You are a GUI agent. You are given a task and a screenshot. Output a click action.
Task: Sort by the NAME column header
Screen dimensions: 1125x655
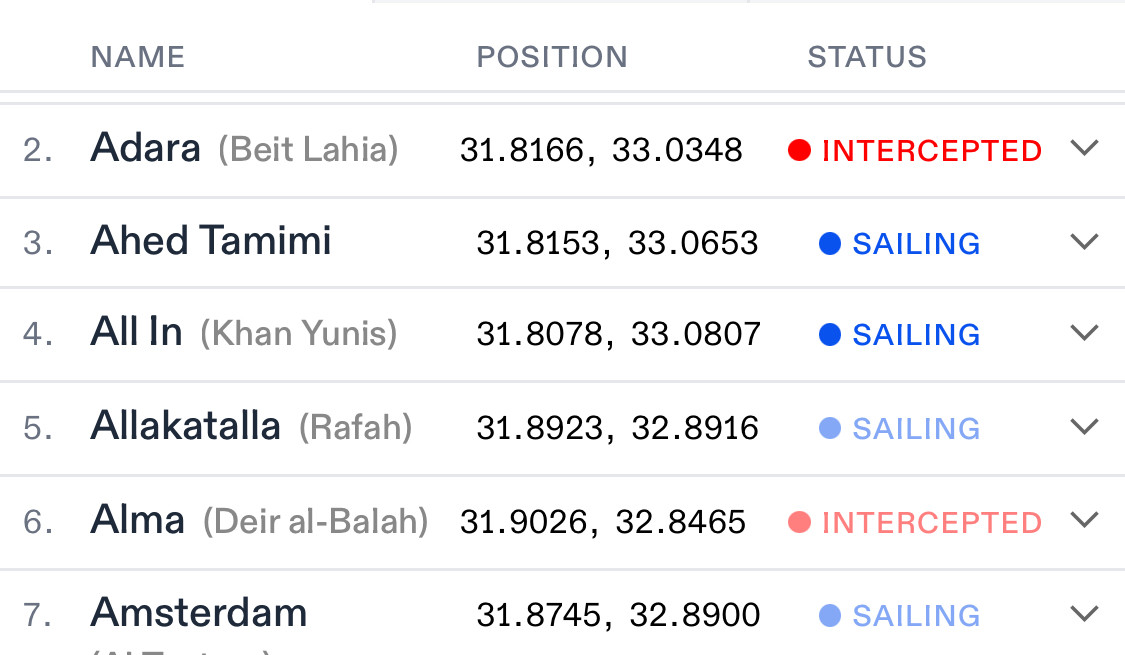138,57
